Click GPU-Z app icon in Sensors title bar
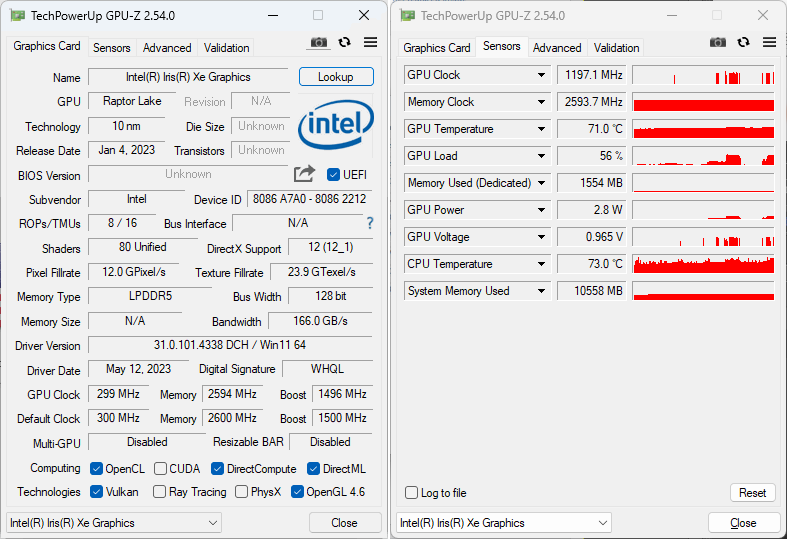This screenshot has width=787, height=539. [x=408, y=16]
